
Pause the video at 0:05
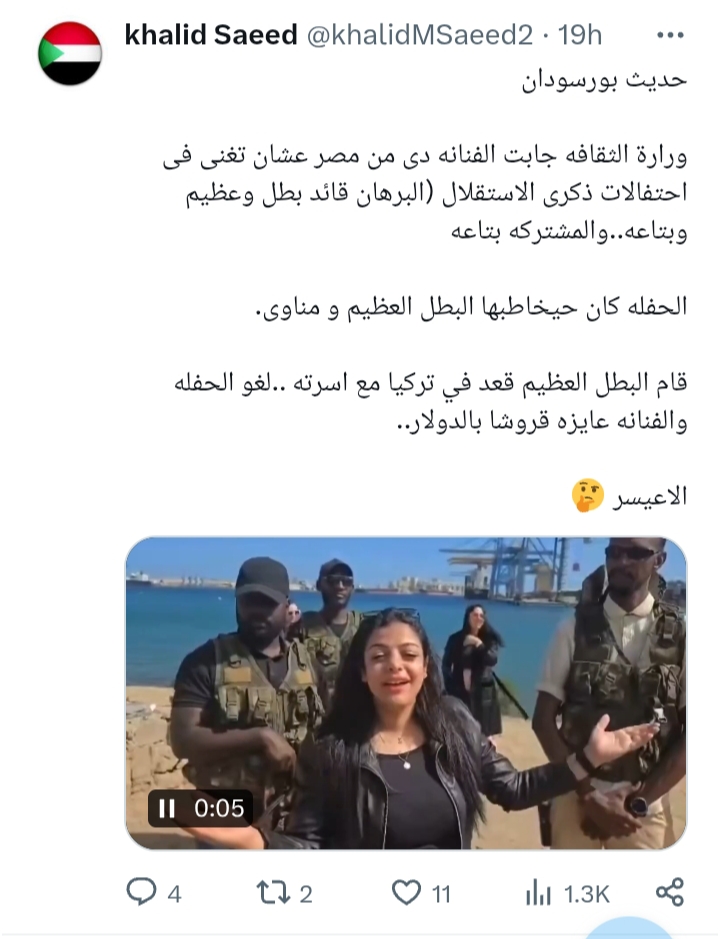click(167, 808)
